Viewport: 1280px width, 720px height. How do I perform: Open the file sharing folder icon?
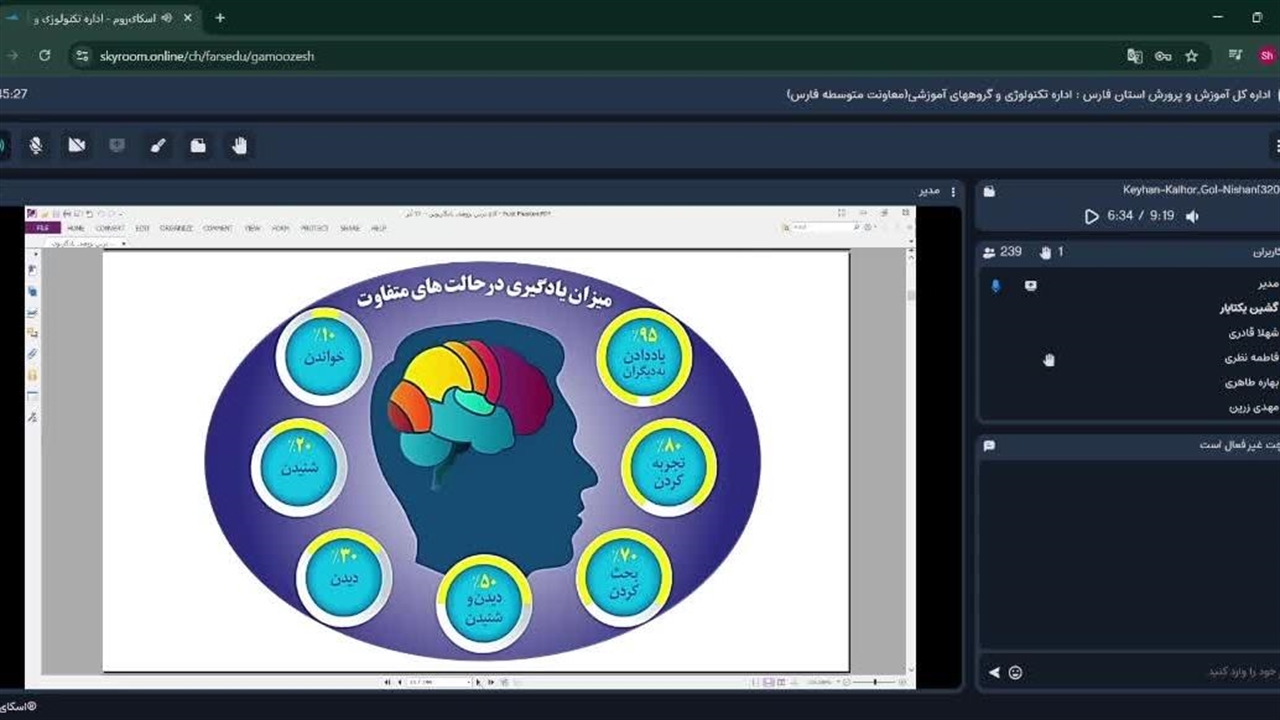tap(198, 146)
